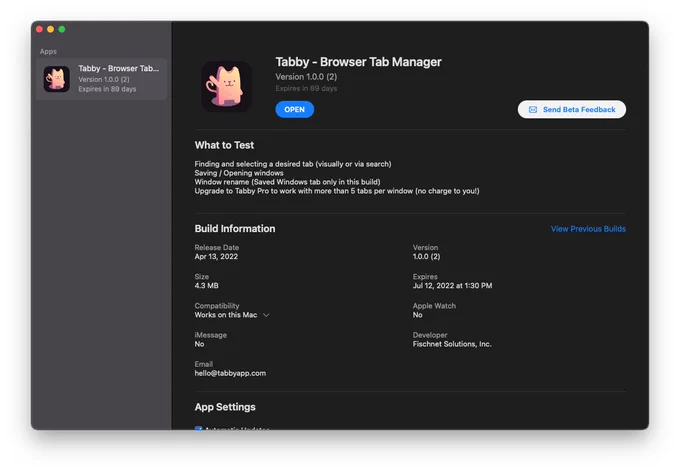This screenshot has width=680, height=471.
Task: Click the Apps sidebar section label
Action: click(x=48, y=51)
